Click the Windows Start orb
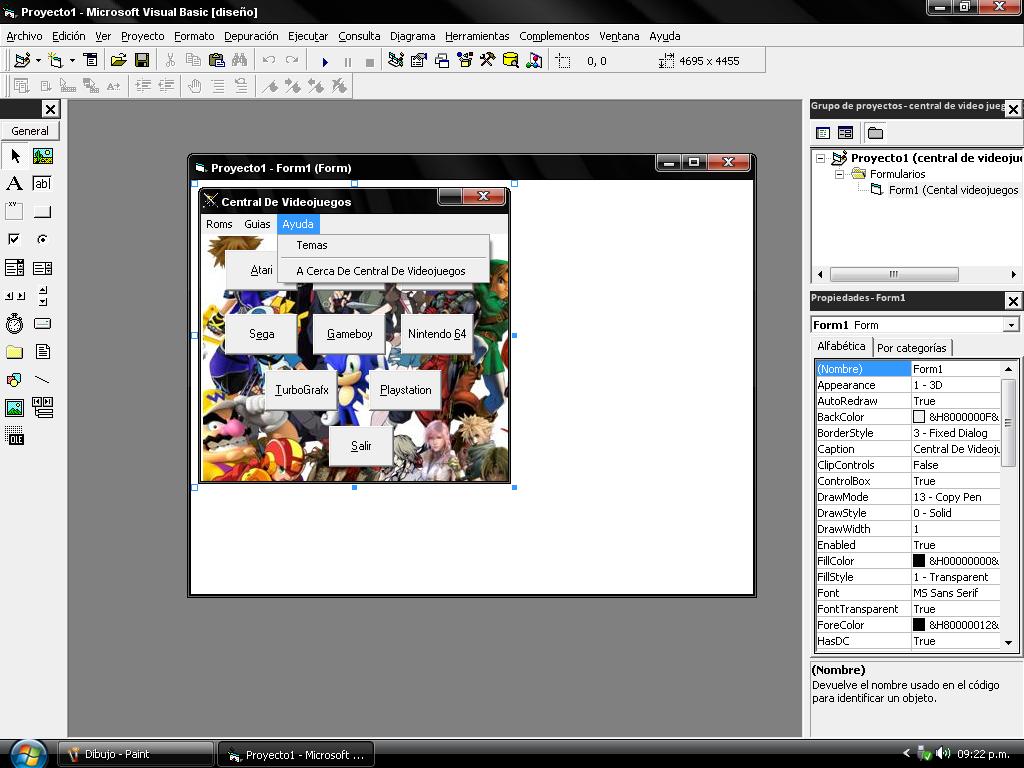Viewport: 1024px width, 768px height. pos(27,754)
